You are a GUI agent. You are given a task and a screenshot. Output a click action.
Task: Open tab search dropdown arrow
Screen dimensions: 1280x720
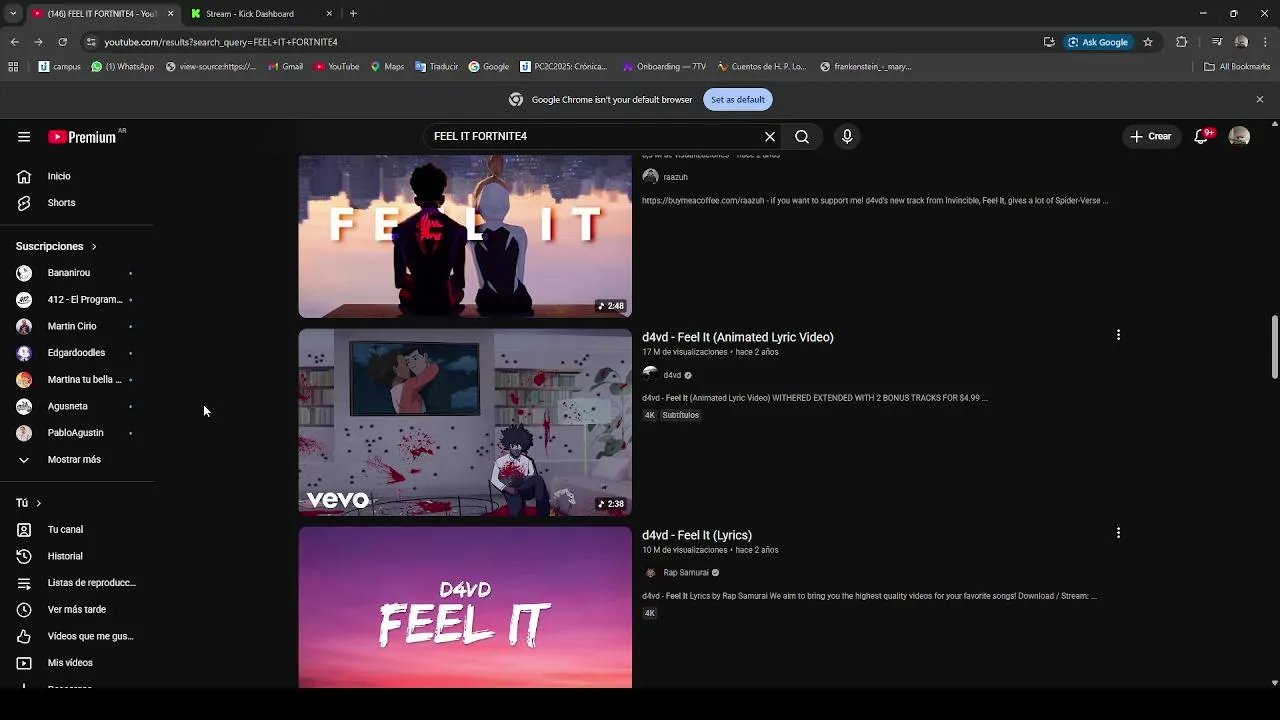tap(13, 14)
